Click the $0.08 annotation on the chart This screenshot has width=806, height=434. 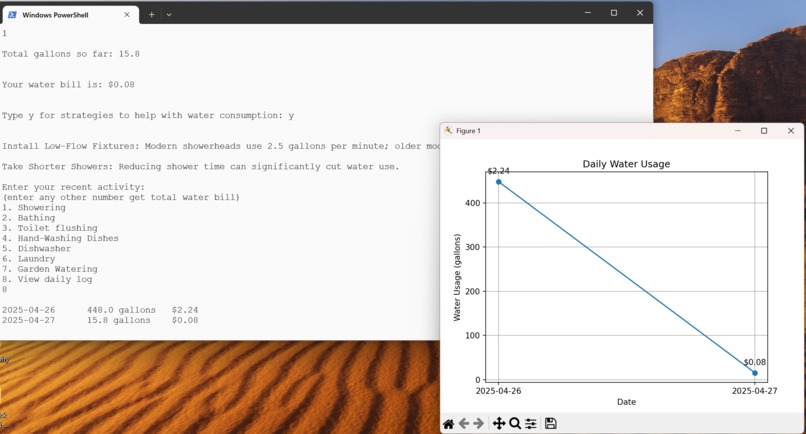tap(755, 362)
